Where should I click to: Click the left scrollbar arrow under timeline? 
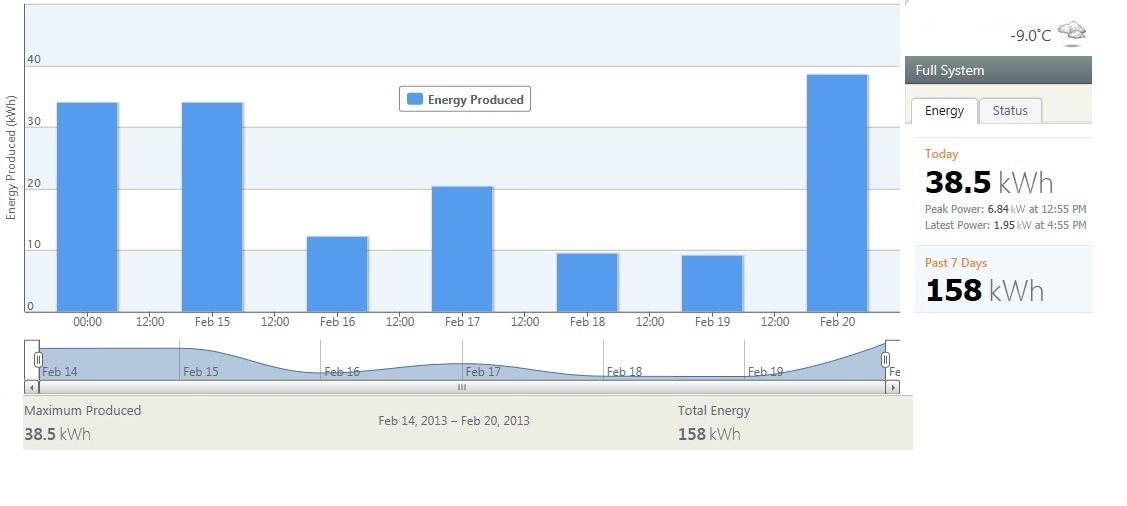[30, 387]
